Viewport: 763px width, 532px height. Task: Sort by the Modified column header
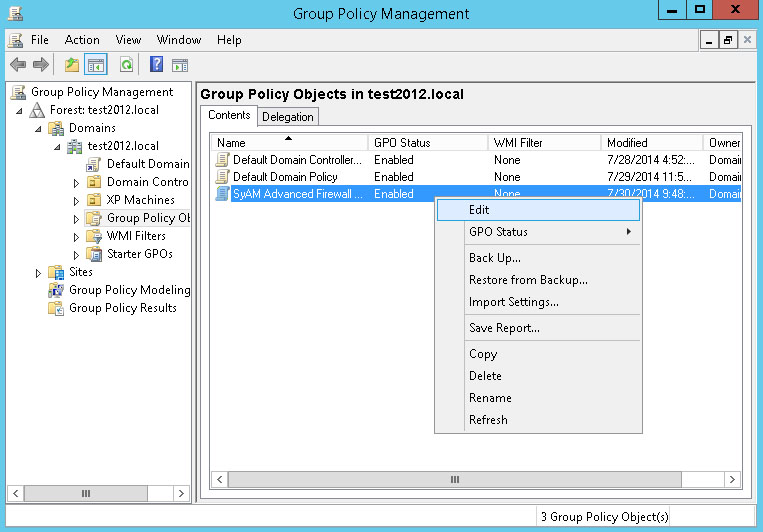tap(650, 143)
